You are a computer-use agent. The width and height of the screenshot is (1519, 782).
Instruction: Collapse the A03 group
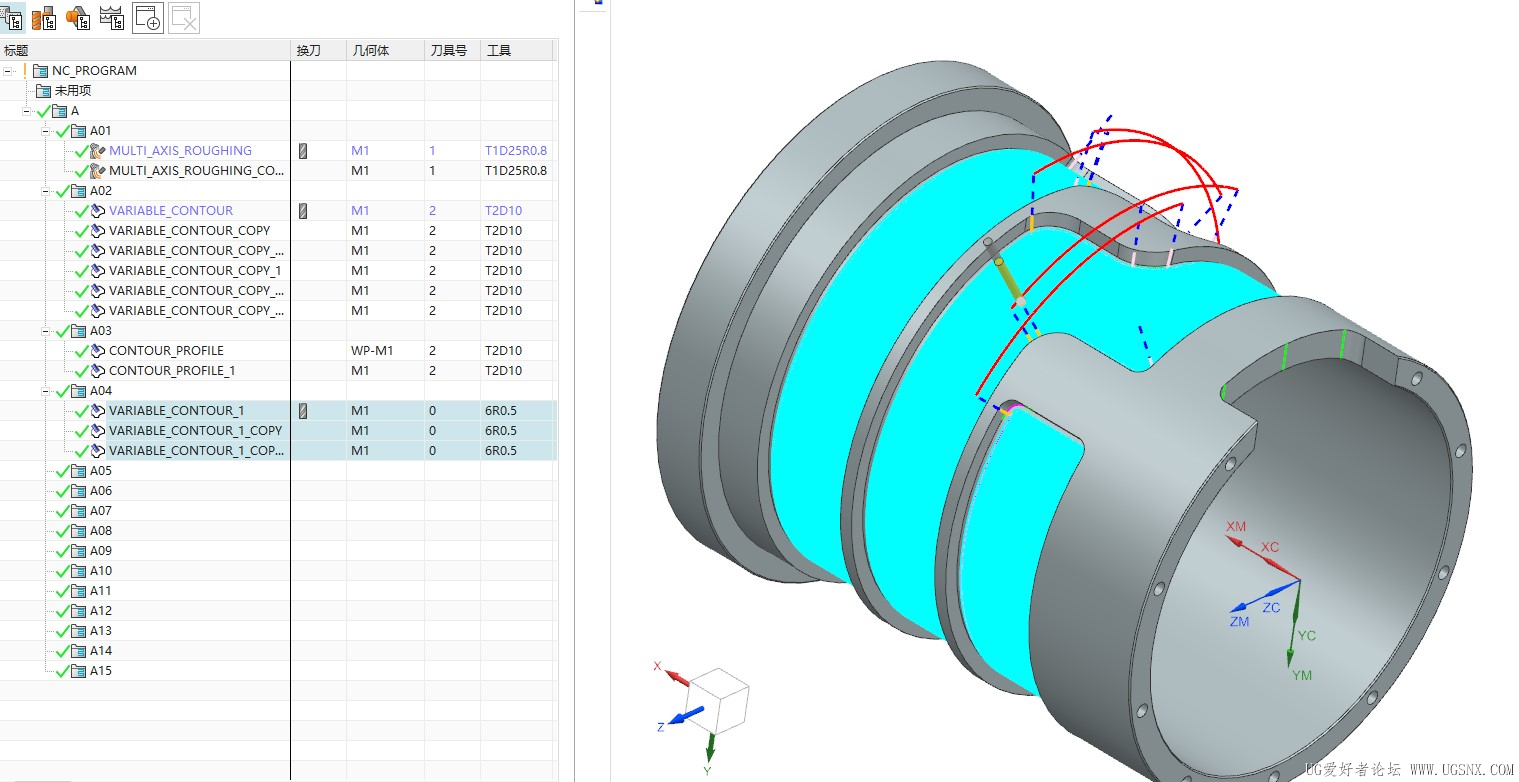[45, 331]
